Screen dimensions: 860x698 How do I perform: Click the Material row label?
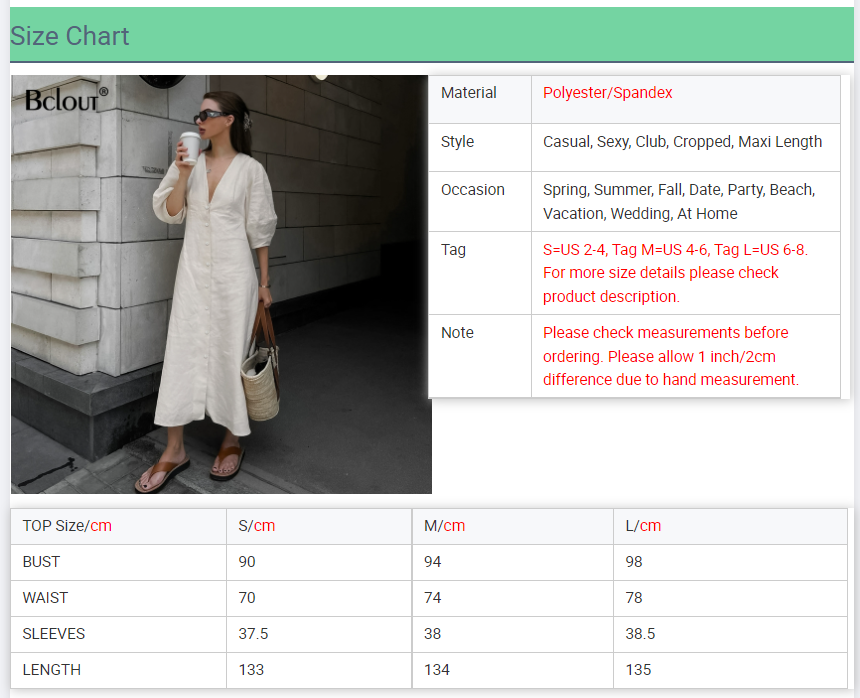(x=468, y=93)
